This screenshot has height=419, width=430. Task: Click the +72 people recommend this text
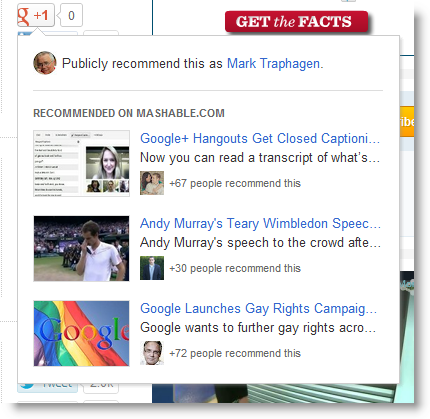pyautogui.click(x=235, y=353)
